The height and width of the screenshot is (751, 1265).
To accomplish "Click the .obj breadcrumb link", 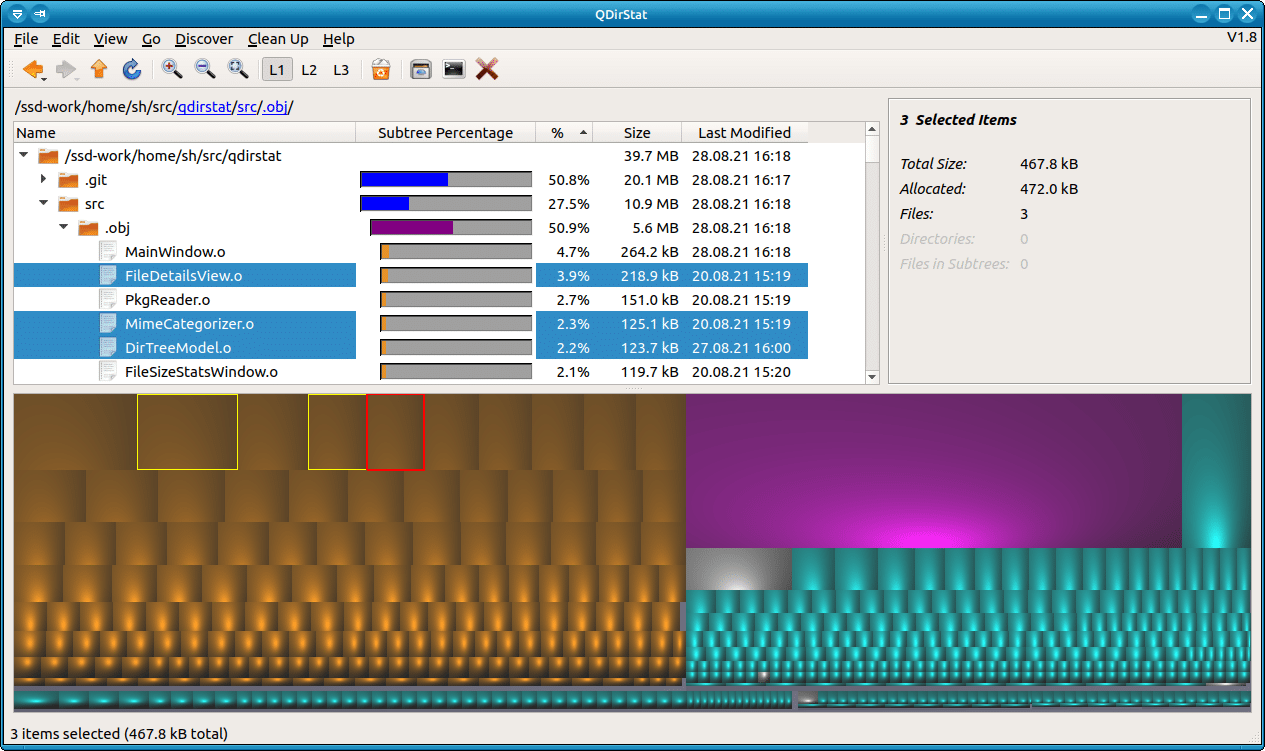I will (x=274, y=107).
